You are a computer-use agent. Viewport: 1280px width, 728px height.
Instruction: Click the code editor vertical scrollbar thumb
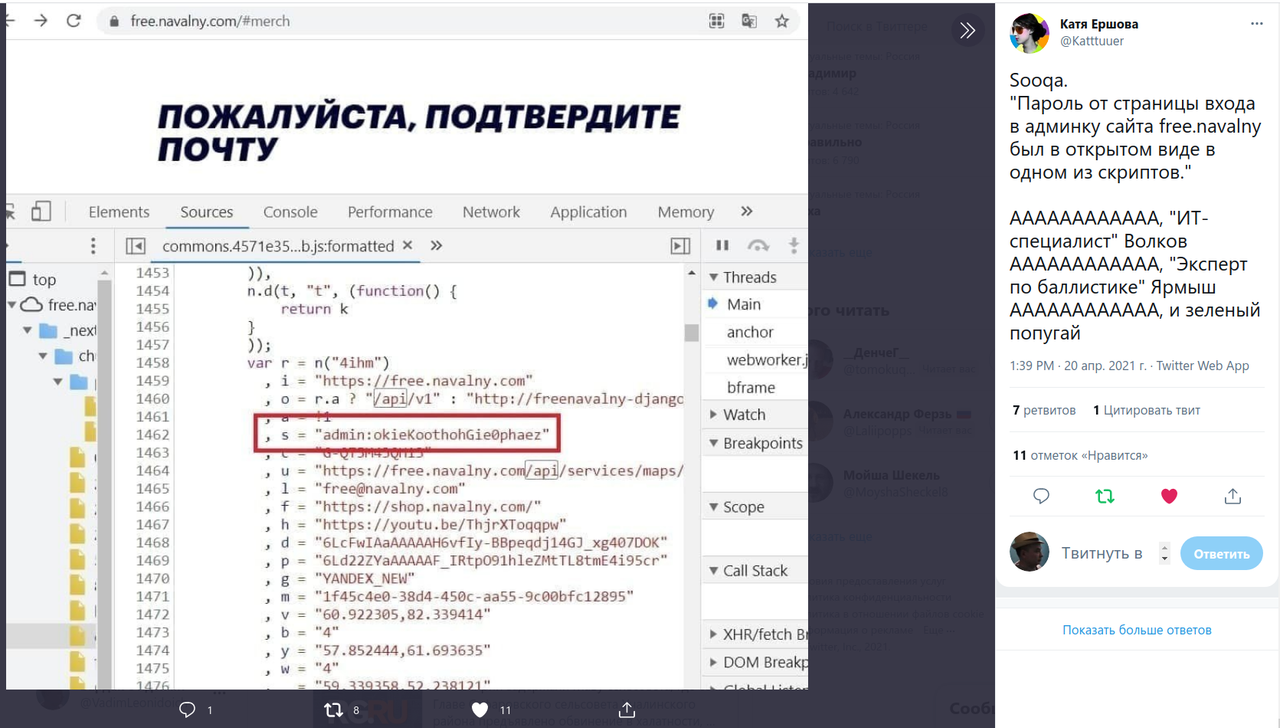(691, 333)
